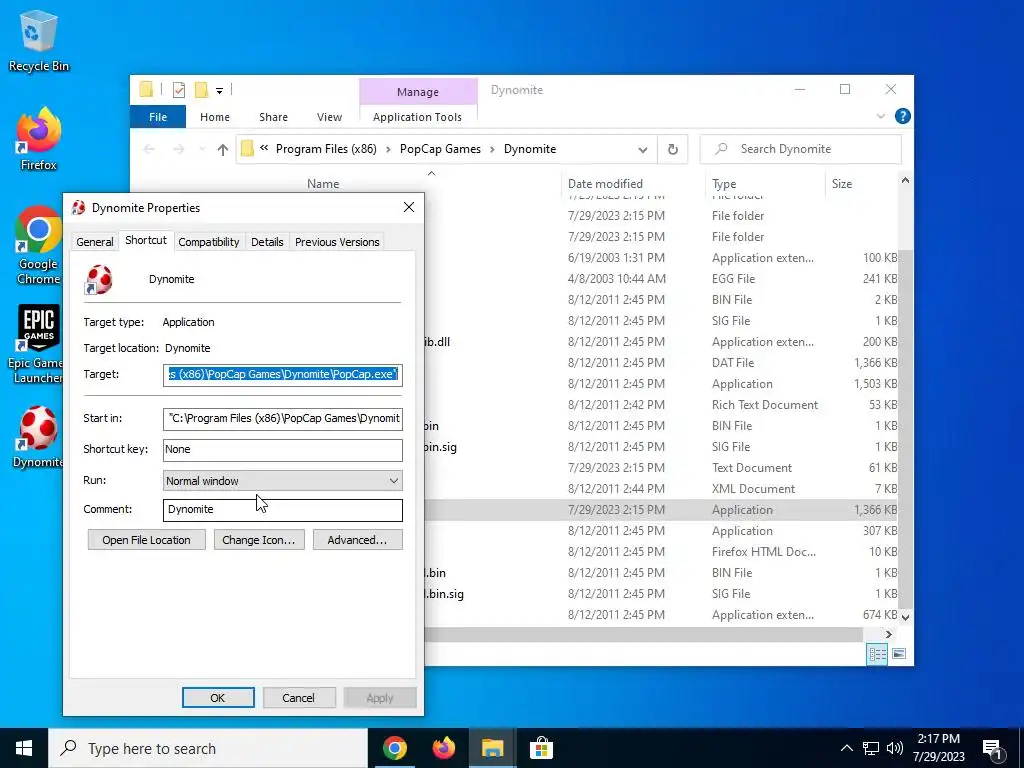Click the Open File Location button
Screen dimensions: 1024x768
[x=146, y=540]
